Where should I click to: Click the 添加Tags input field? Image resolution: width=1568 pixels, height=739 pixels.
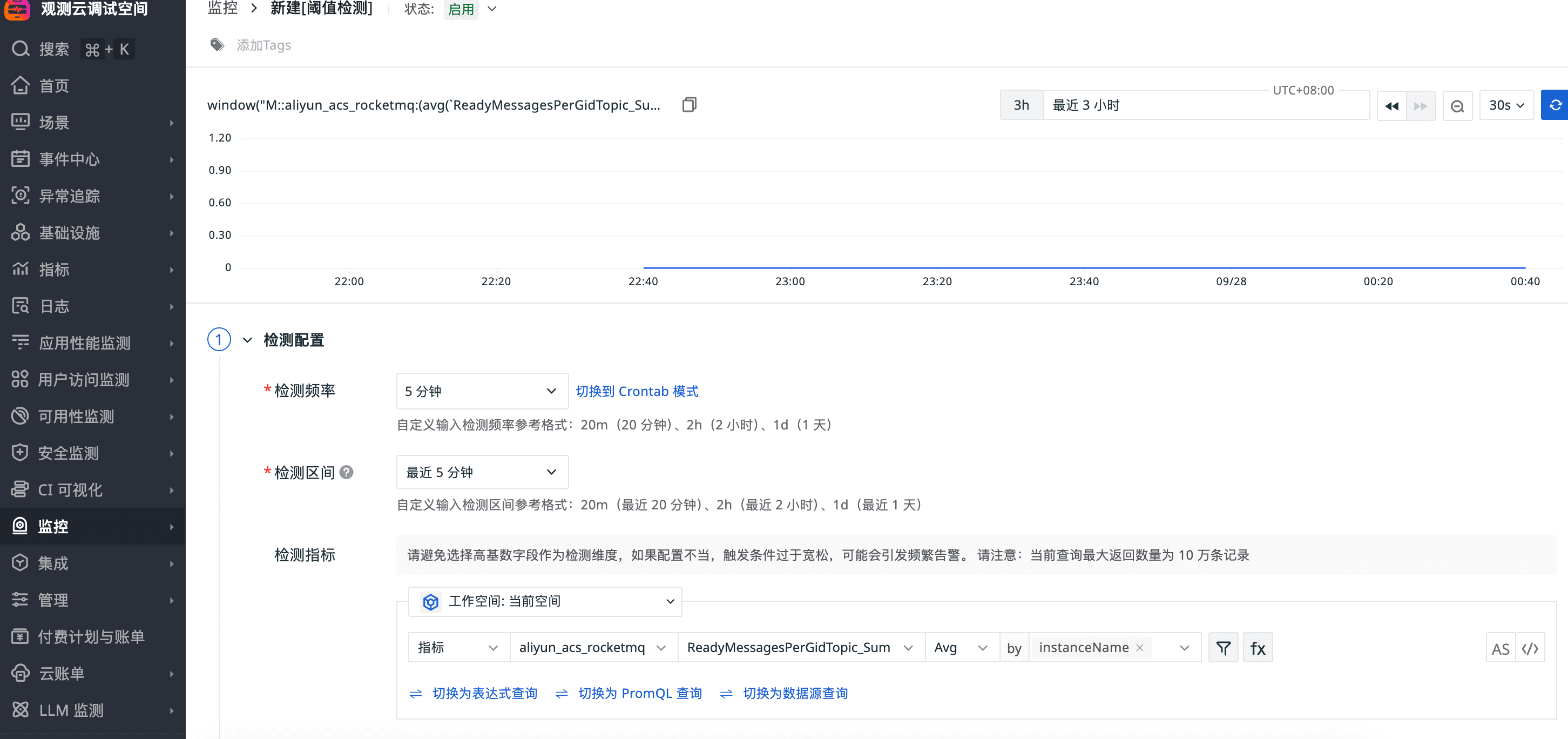(263, 45)
